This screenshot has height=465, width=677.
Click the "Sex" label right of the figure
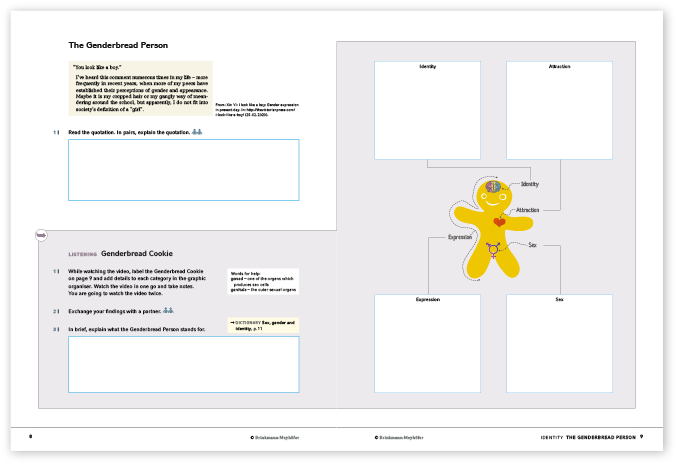point(532,245)
